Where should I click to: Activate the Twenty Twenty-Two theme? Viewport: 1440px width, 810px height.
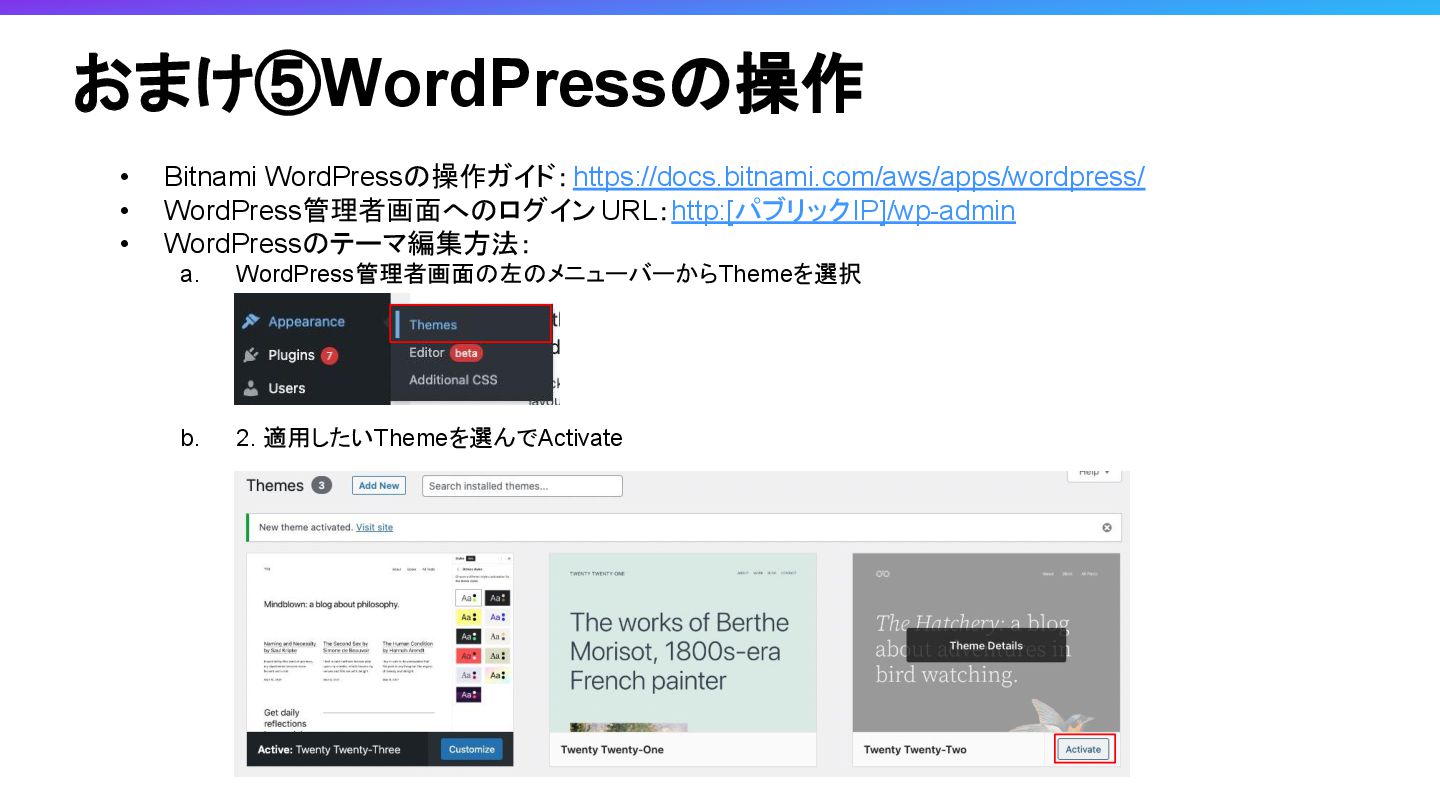1083,749
